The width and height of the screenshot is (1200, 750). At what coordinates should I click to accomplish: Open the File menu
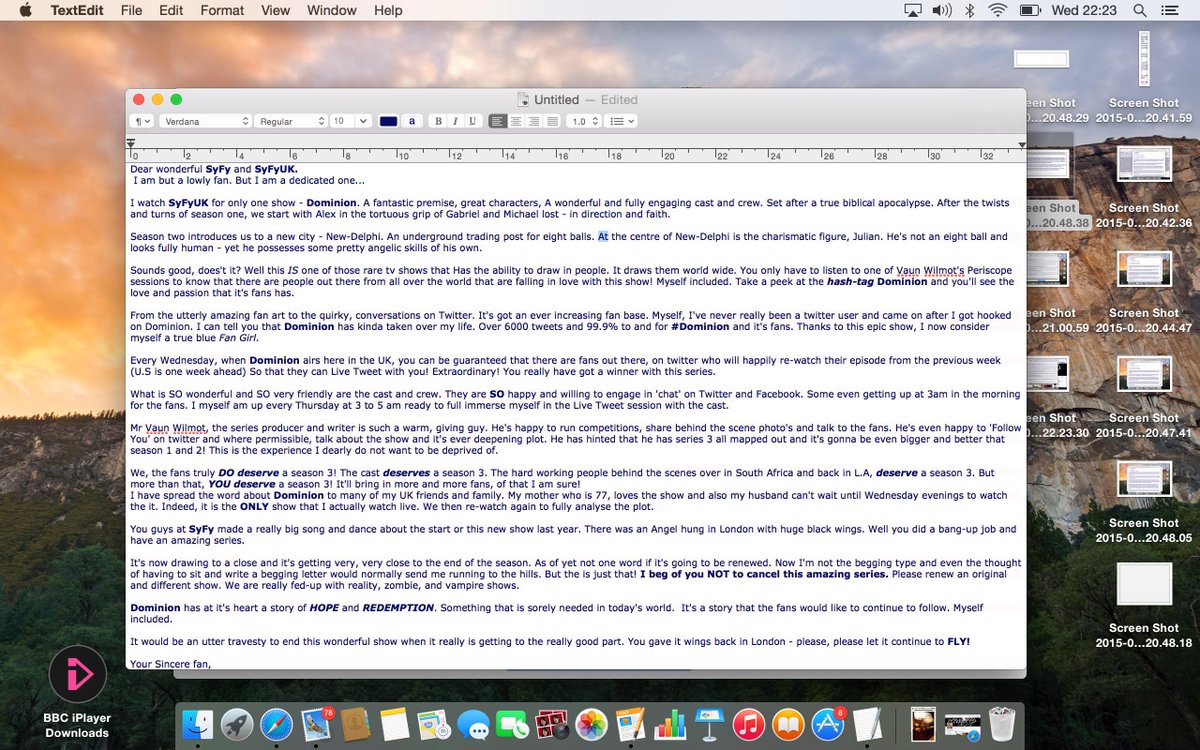(131, 11)
